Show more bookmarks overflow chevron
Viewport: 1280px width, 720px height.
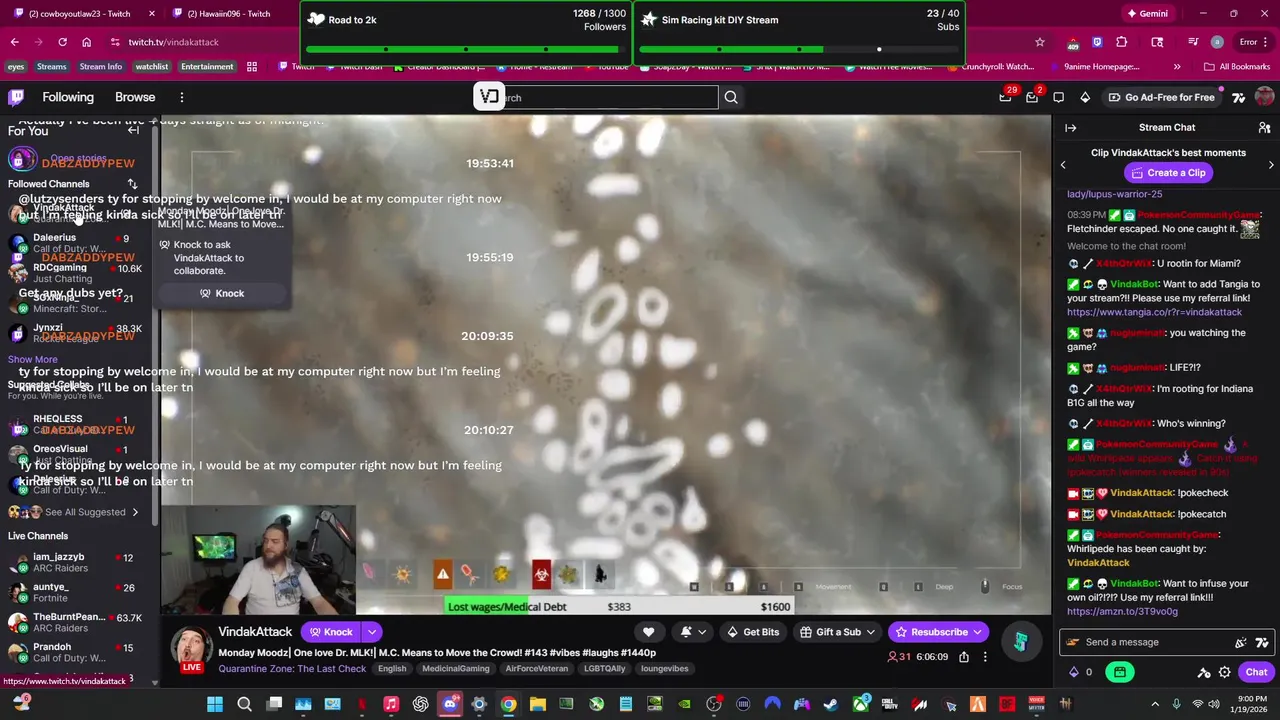(x=1176, y=67)
